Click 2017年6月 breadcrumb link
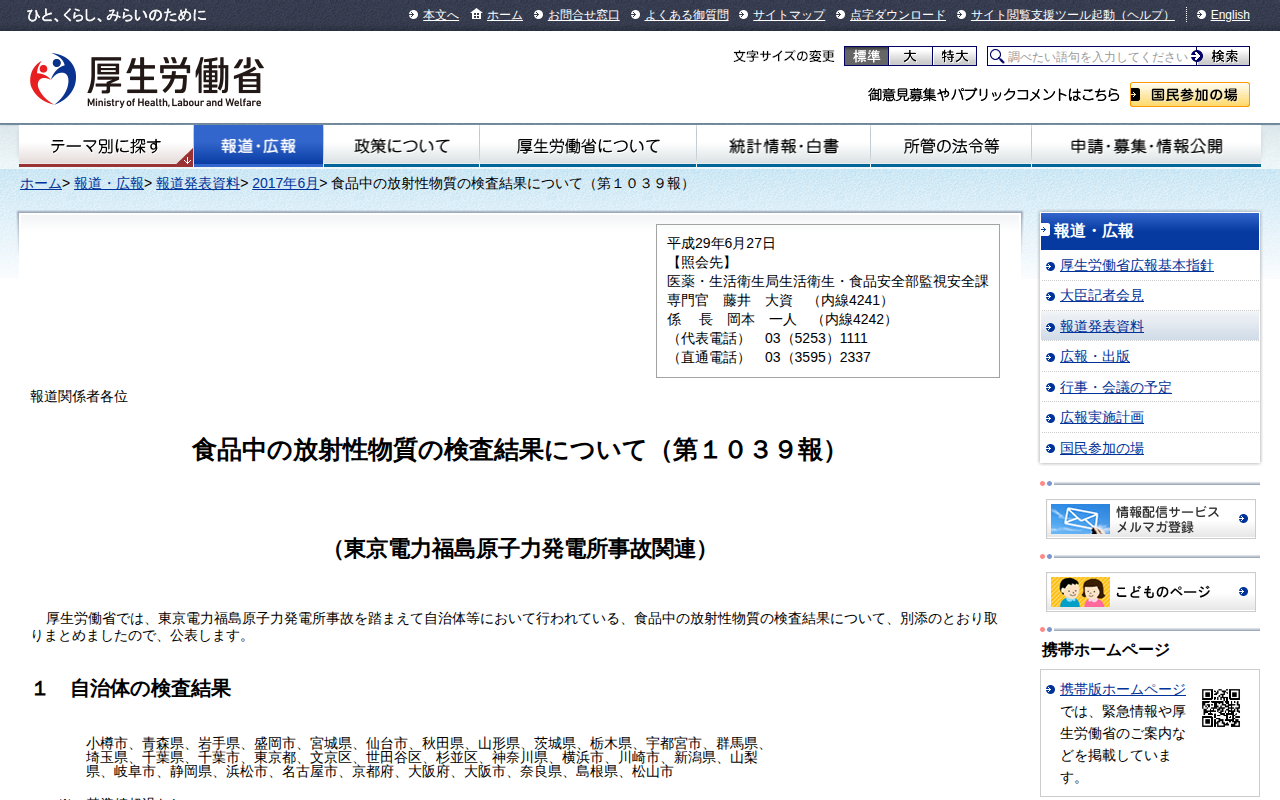 285,184
